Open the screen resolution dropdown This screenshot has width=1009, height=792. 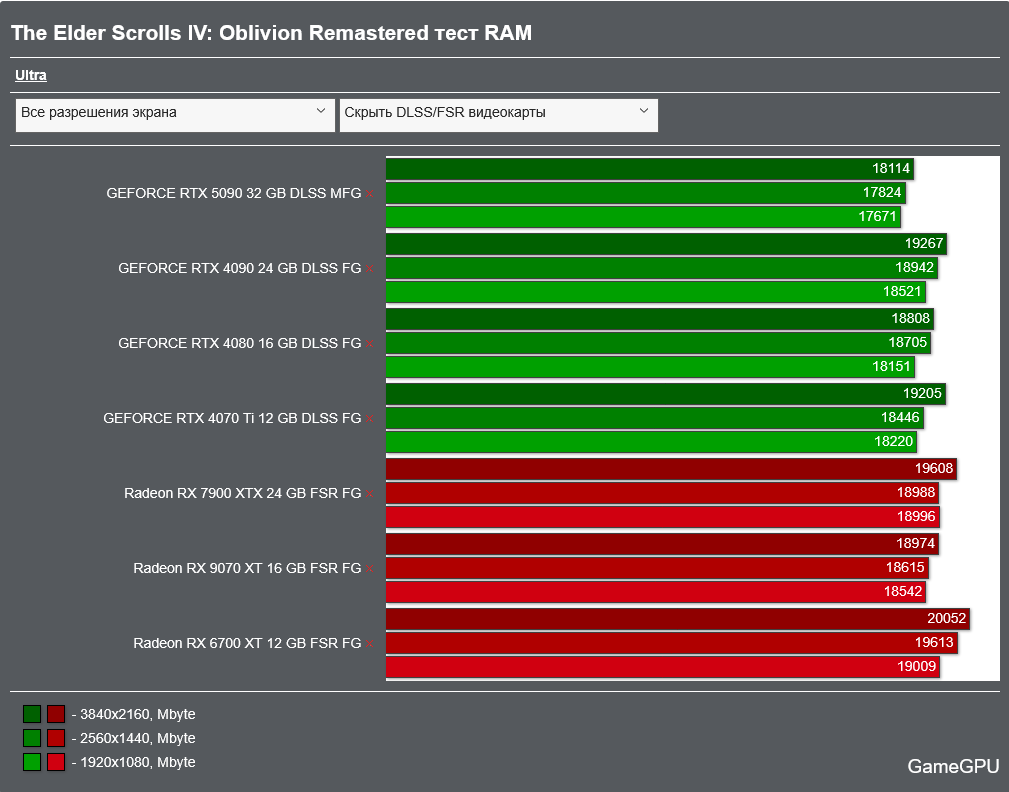click(175, 113)
